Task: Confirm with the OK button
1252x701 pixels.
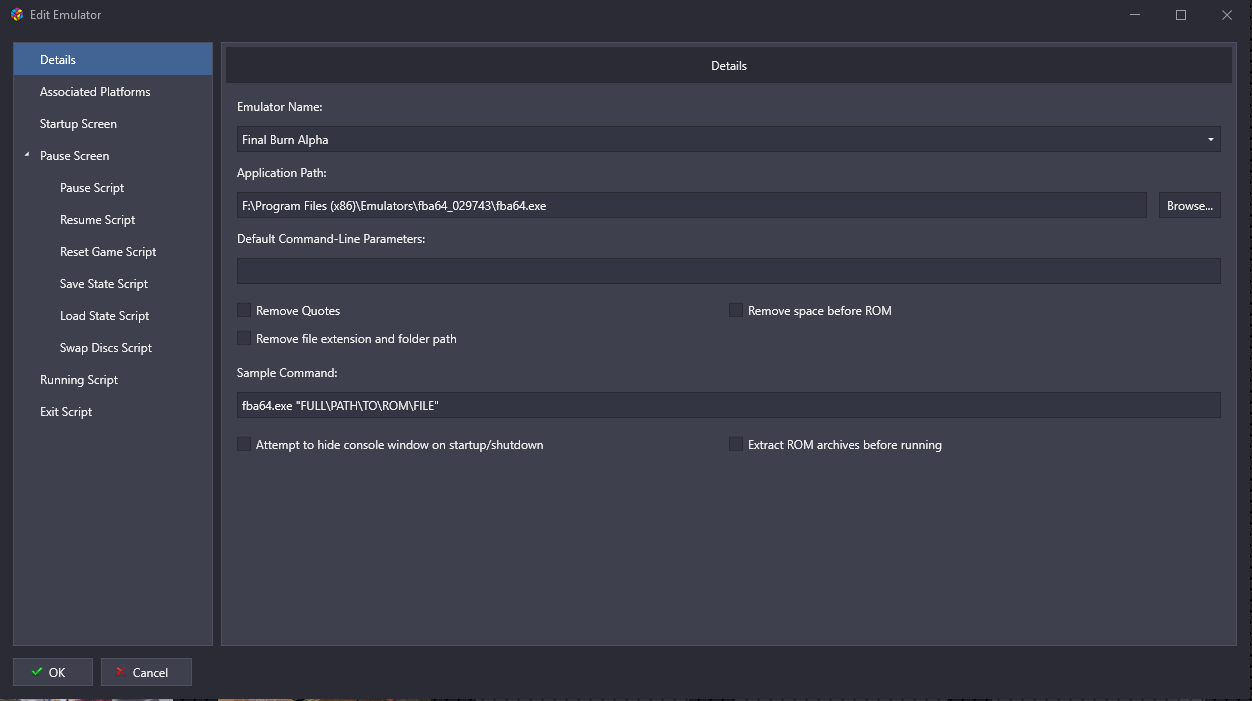Action: click(53, 672)
